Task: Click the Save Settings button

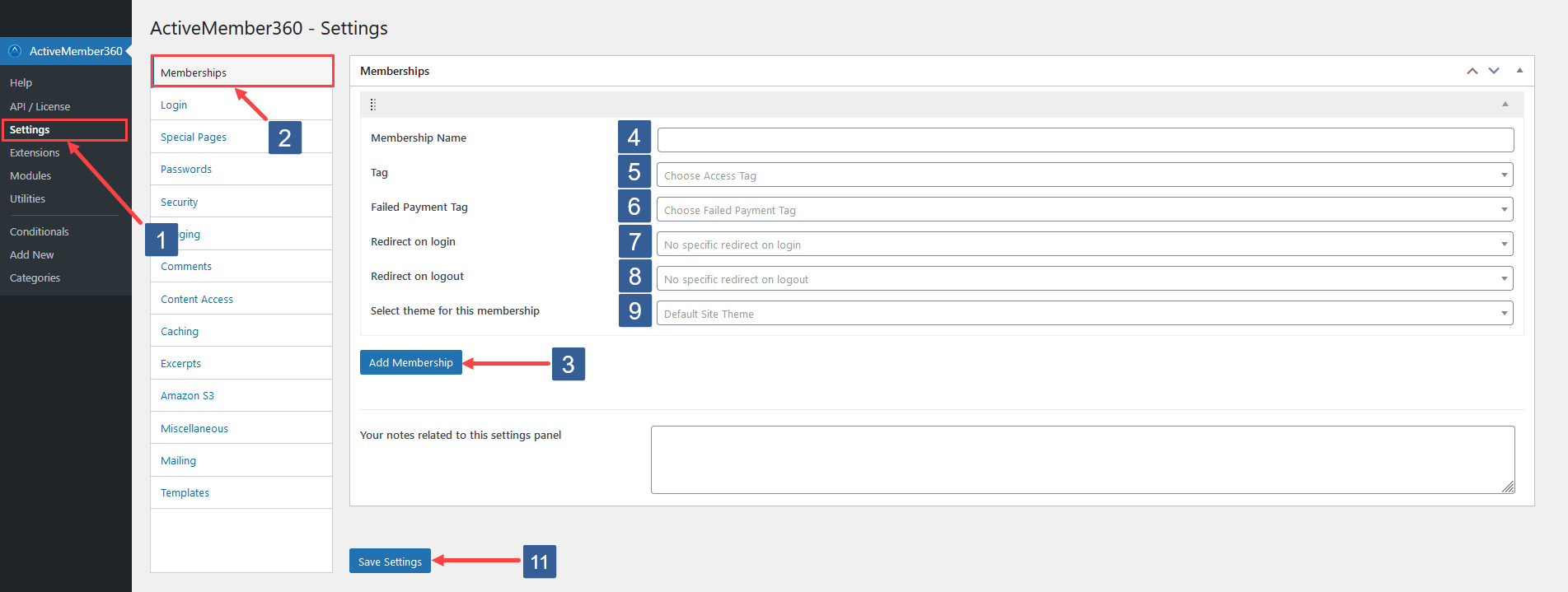Action: pos(390,561)
